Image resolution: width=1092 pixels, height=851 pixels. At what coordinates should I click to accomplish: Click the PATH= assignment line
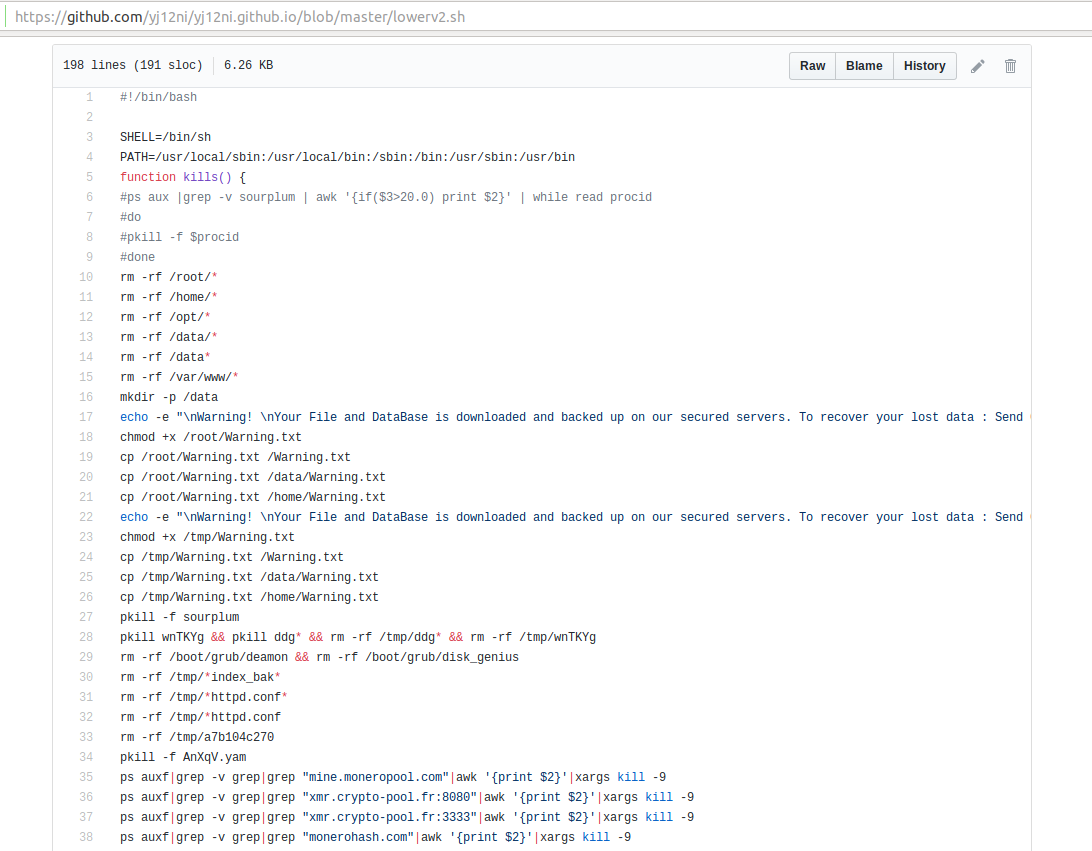tap(348, 157)
